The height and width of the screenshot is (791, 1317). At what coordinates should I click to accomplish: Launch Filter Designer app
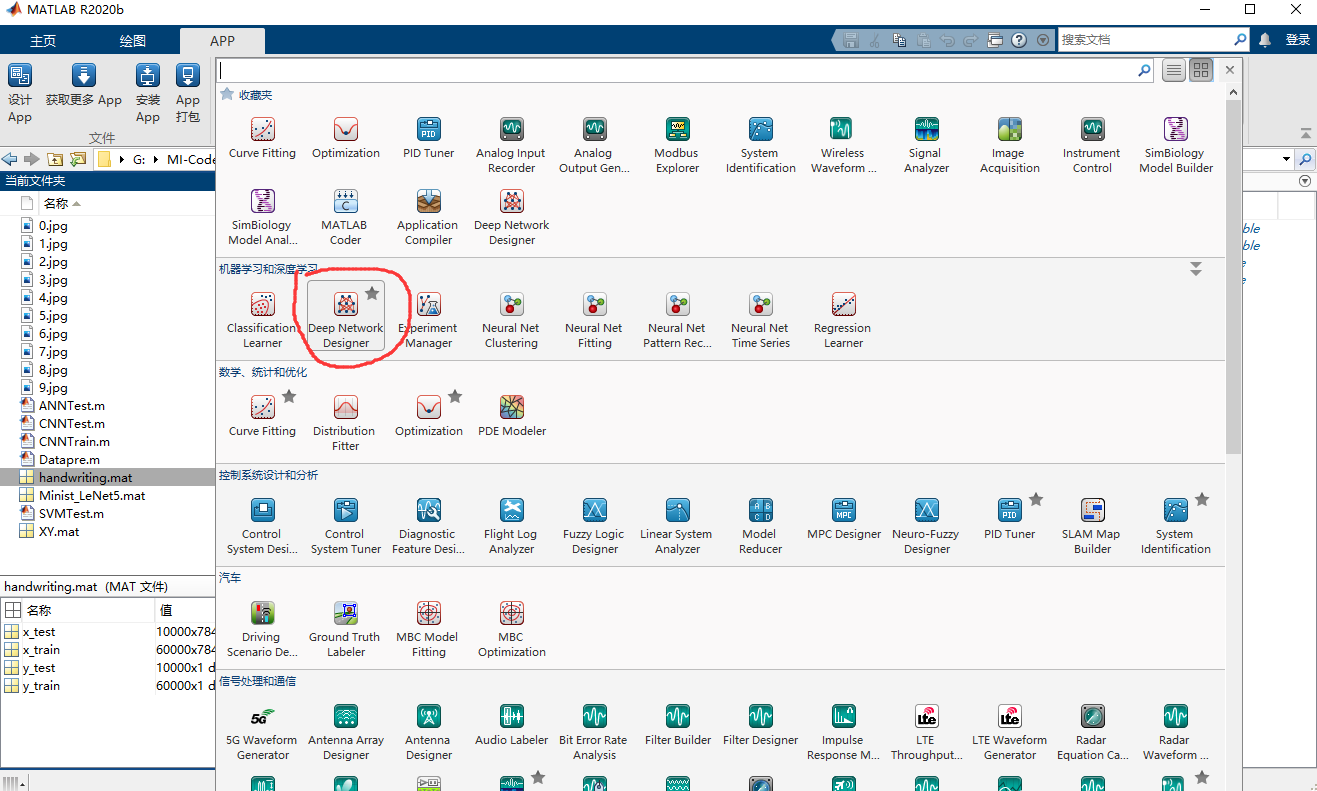[x=760, y=725]
